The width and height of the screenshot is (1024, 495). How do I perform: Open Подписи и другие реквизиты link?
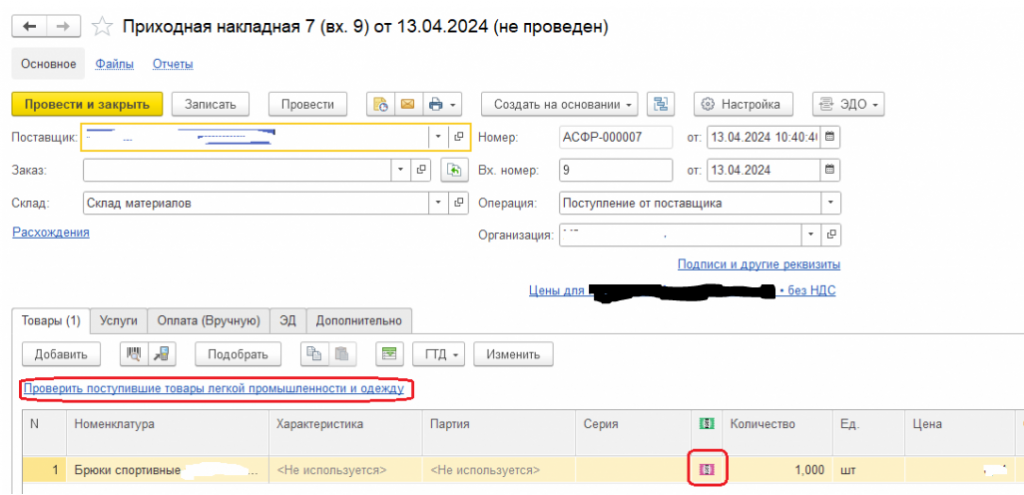pyautogui.click(x=759, y=264)
